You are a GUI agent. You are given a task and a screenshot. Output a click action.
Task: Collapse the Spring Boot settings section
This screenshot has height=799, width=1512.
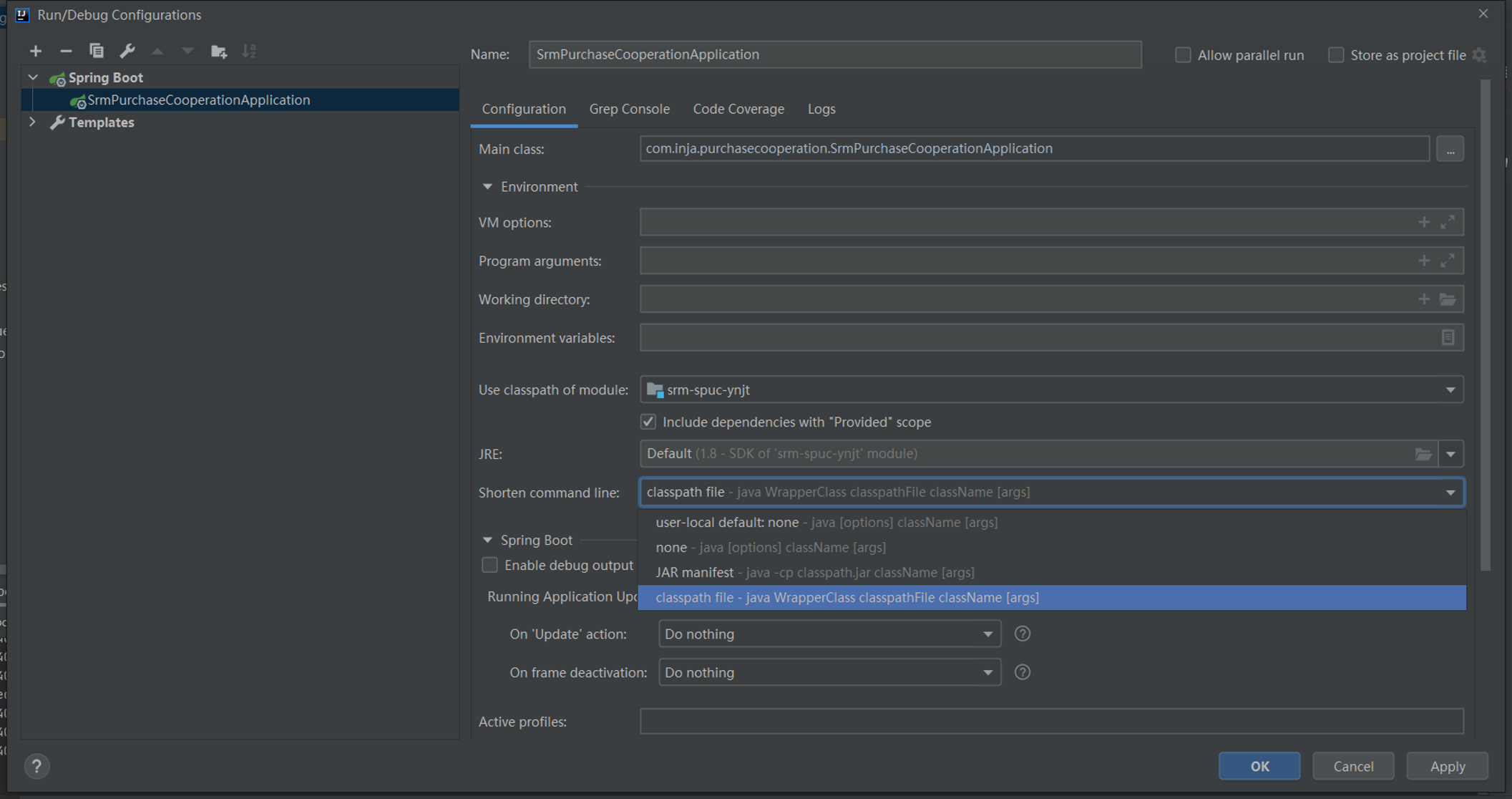pyautogui.click(x=487, y=540)
